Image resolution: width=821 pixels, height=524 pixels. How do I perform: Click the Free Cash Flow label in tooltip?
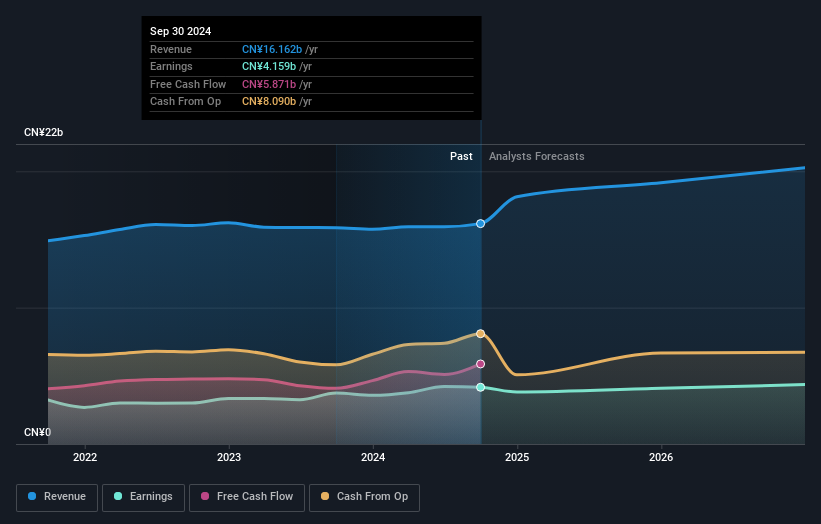[x=188, y=84]
